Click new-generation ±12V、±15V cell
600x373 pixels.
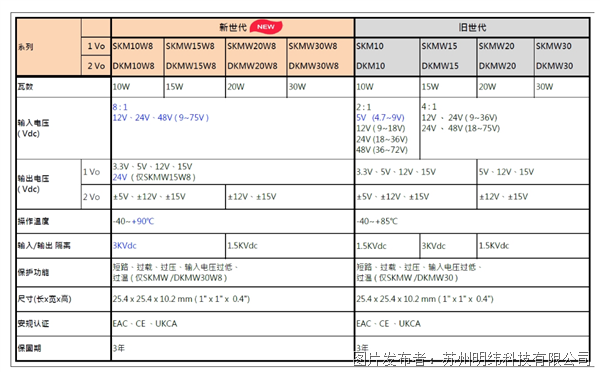click(x=252, y=197)
